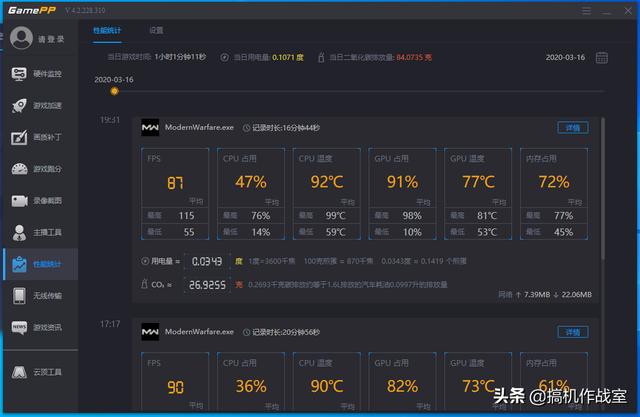Click the 2020-03-16 date at top right
This screenshot has height=417, width=640.
[565, 58]
